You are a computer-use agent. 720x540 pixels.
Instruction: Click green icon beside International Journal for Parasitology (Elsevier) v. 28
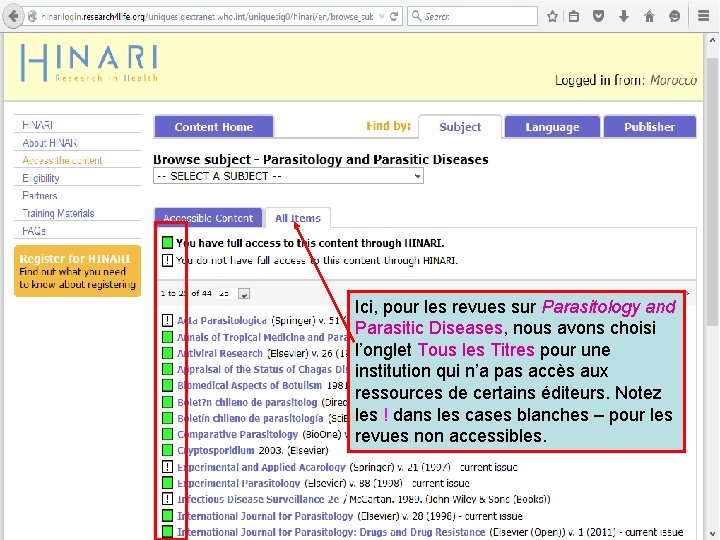[168, 516]
